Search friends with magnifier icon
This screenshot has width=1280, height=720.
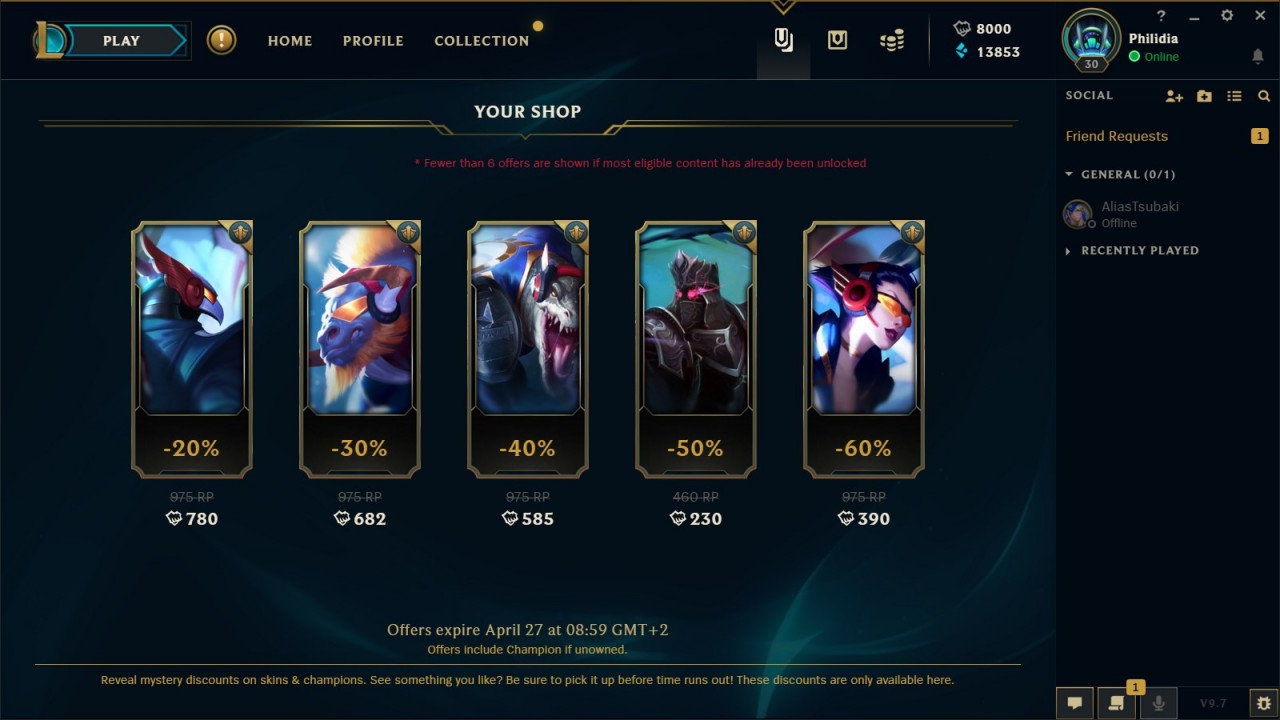(x=1264, y=96)
